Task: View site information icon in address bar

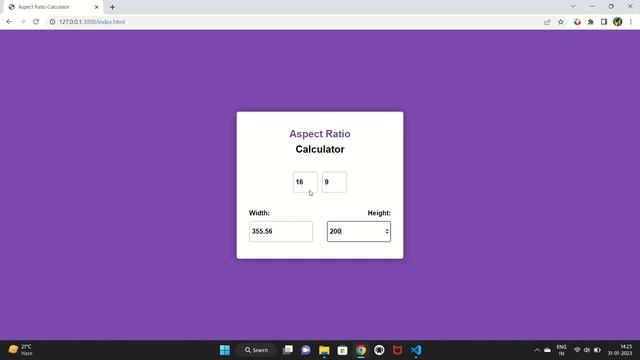Action: point(52,22)
